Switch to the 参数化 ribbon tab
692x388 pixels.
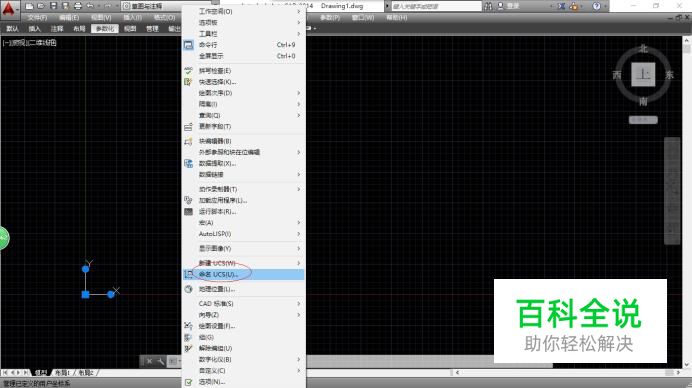point(105,29)
